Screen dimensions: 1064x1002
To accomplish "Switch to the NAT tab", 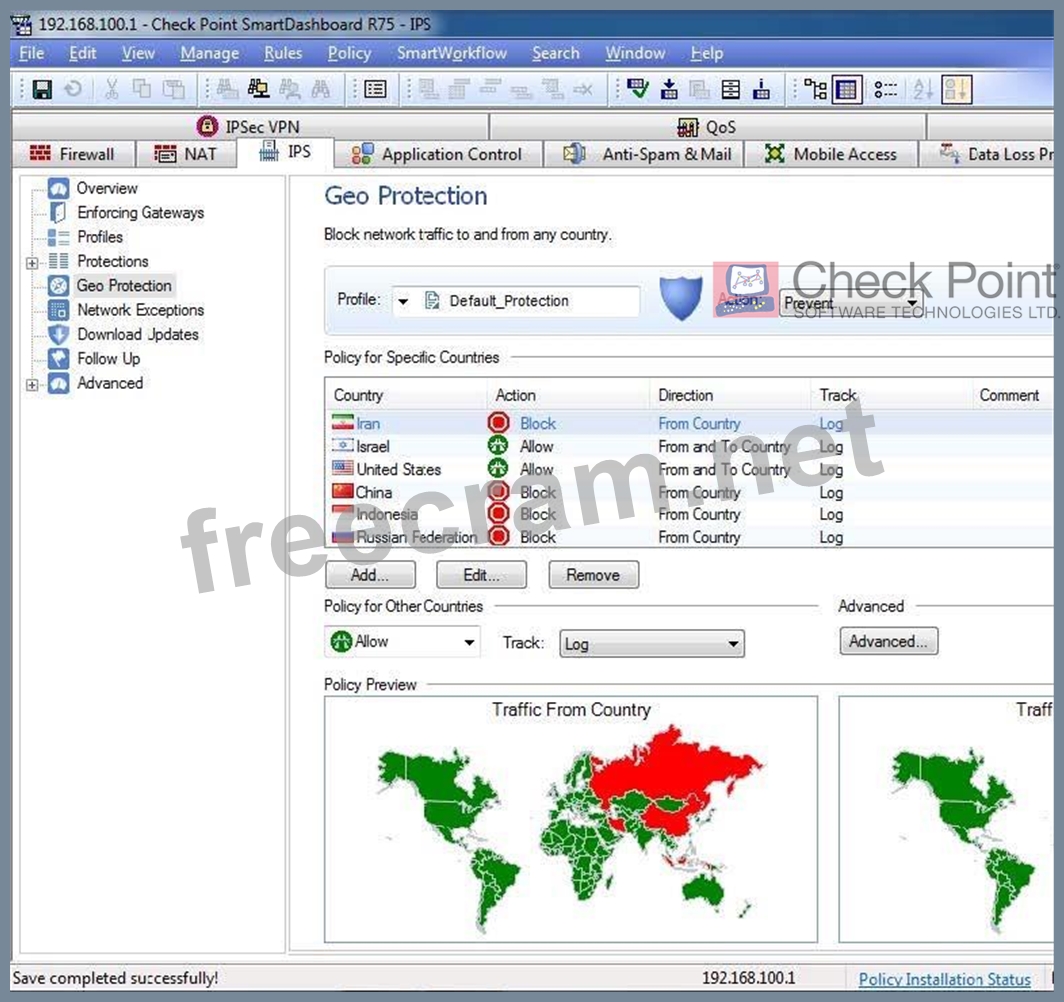I will 186,154.
